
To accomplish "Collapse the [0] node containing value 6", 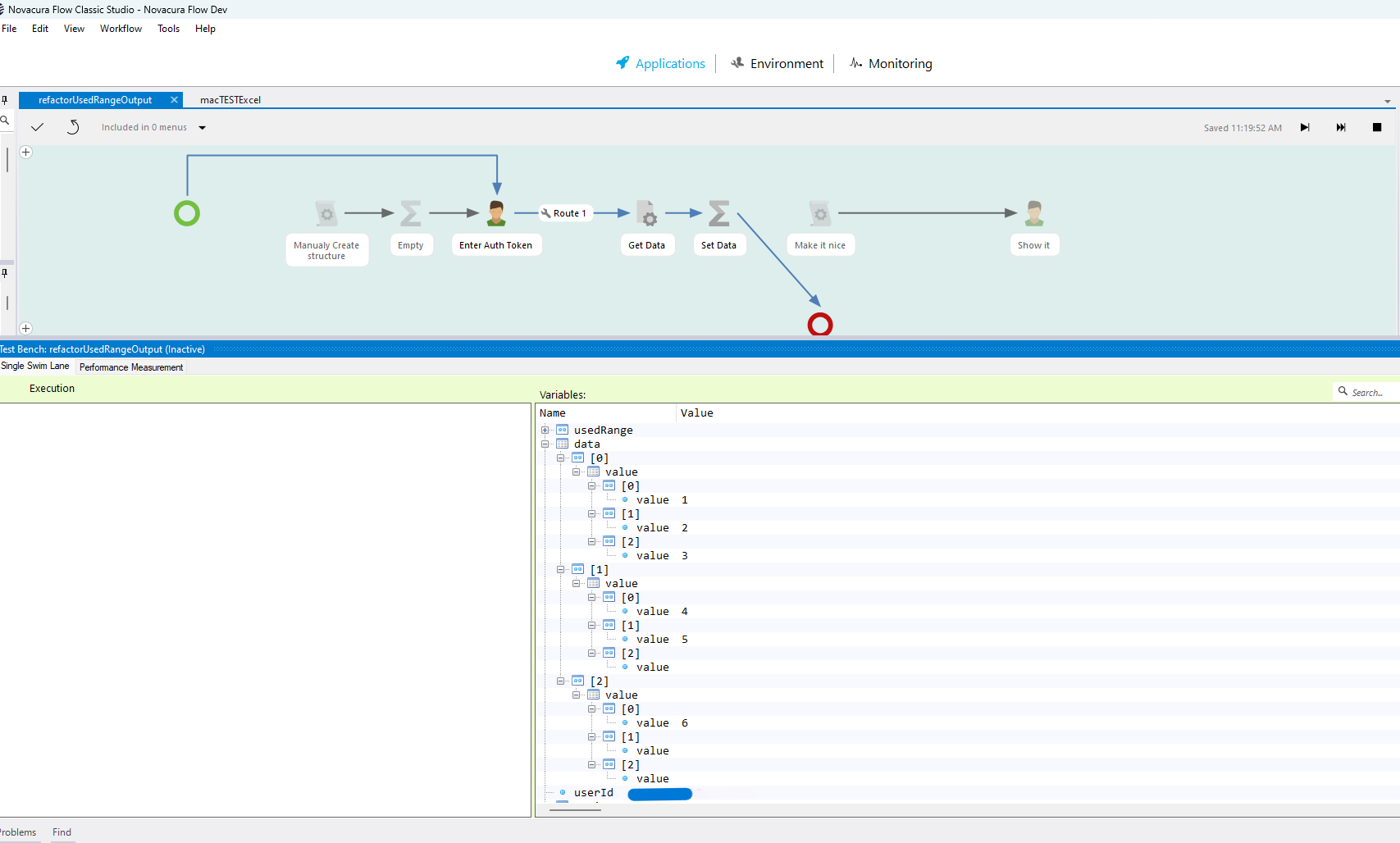I will 592,709.
